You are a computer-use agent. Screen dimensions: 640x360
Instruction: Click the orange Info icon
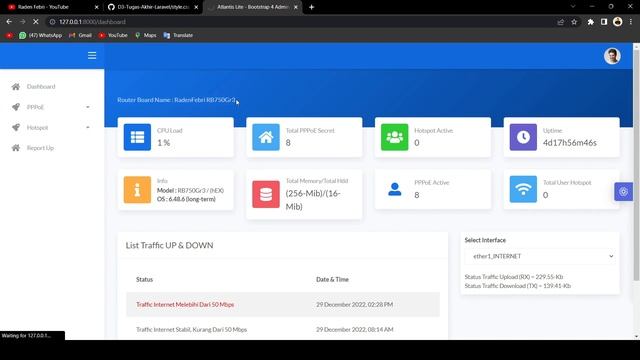[x=137, y=189]
